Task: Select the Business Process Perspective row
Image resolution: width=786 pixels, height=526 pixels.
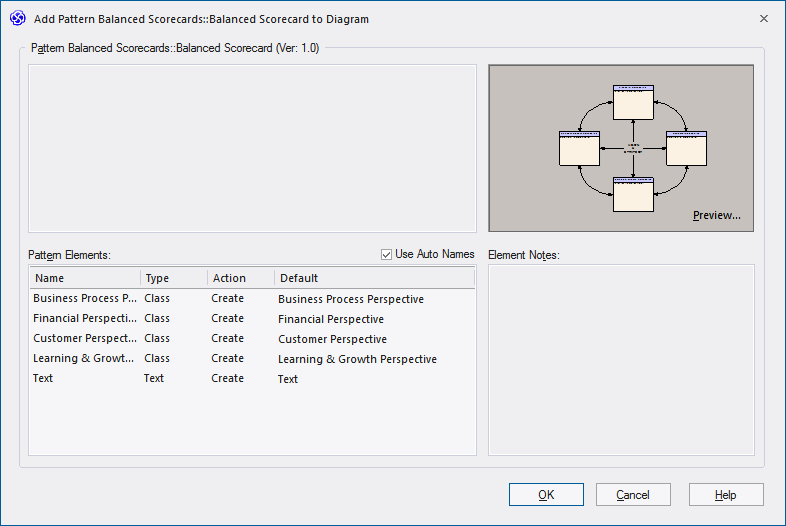Action: (85, 299)
